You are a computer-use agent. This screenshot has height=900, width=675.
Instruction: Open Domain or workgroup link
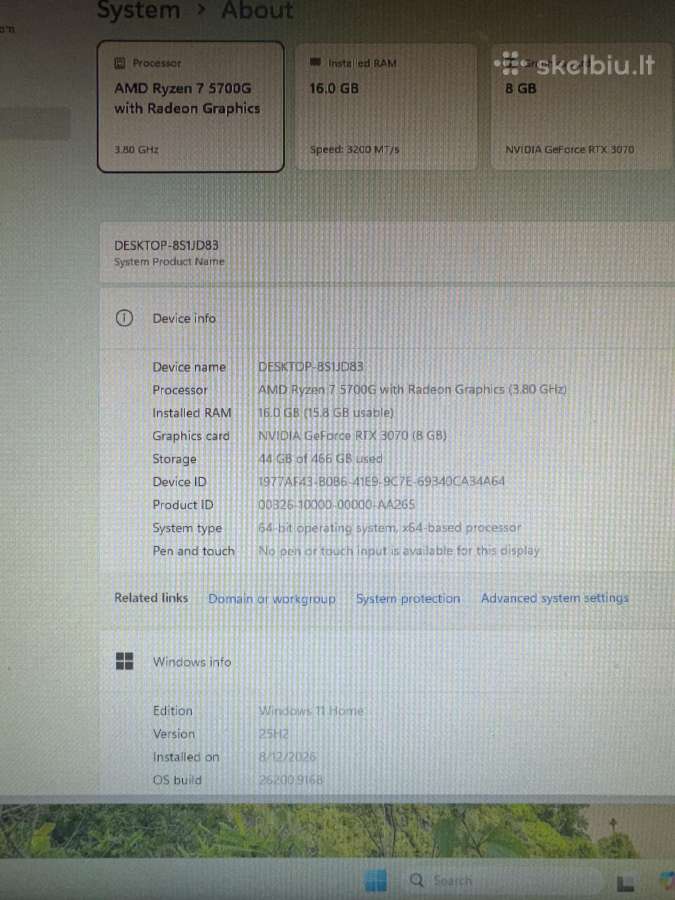coord(271,598)
